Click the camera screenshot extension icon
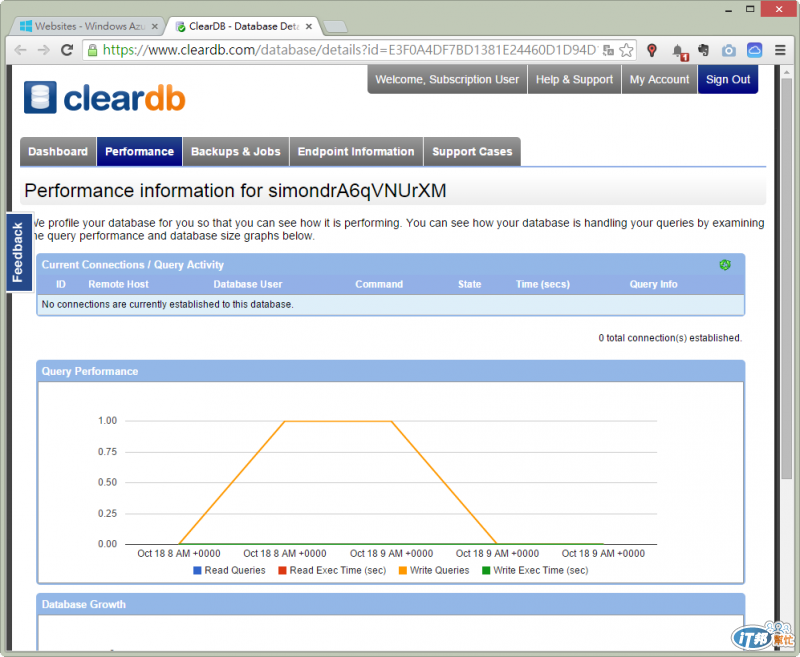The image size is (800, 657). click(729, 50)
